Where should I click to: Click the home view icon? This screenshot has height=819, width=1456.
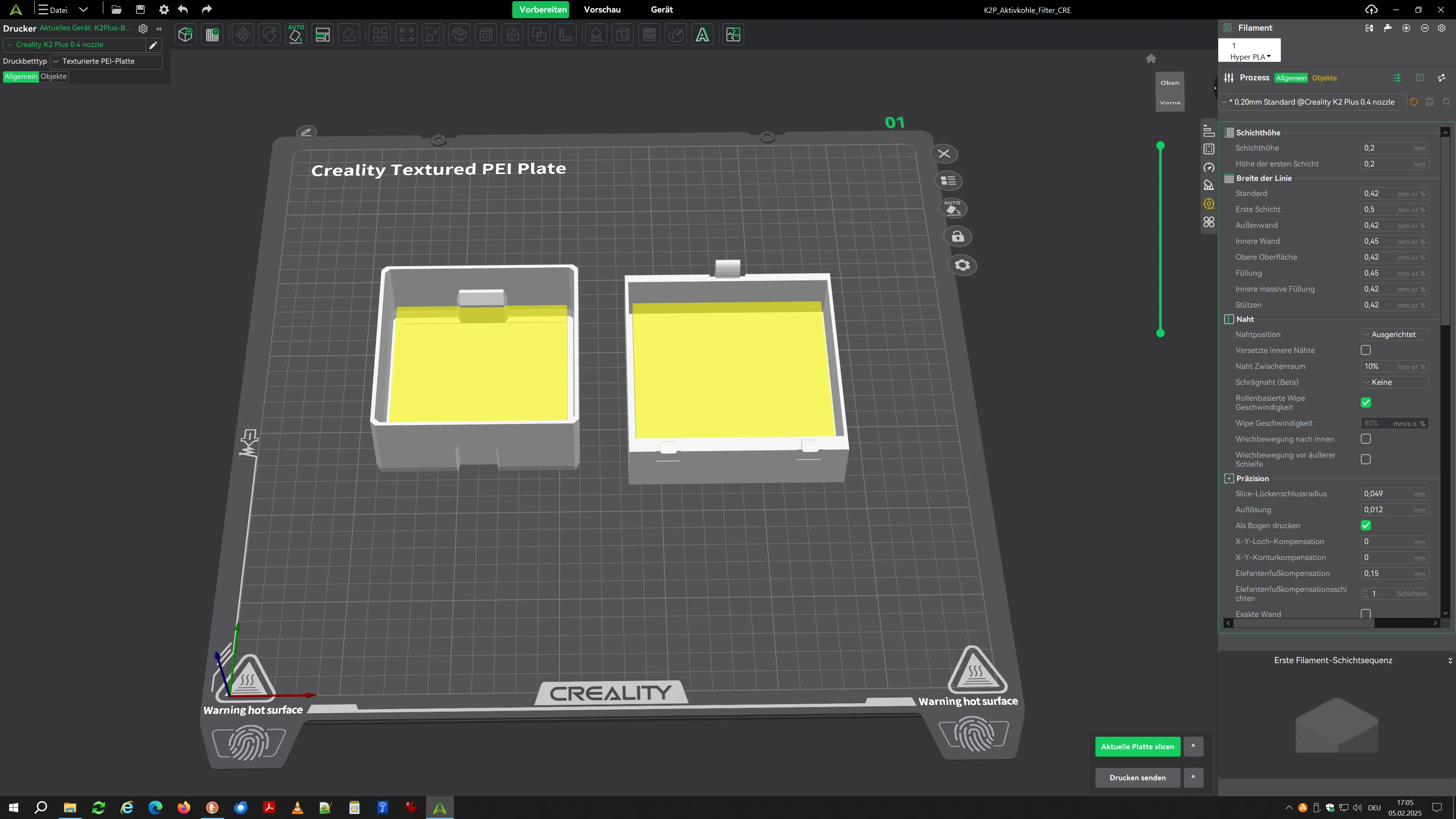1151,59
